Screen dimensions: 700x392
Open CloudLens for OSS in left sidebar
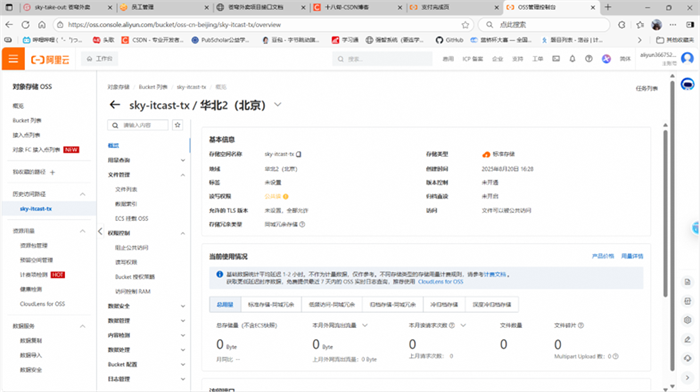tap(42, 304)
